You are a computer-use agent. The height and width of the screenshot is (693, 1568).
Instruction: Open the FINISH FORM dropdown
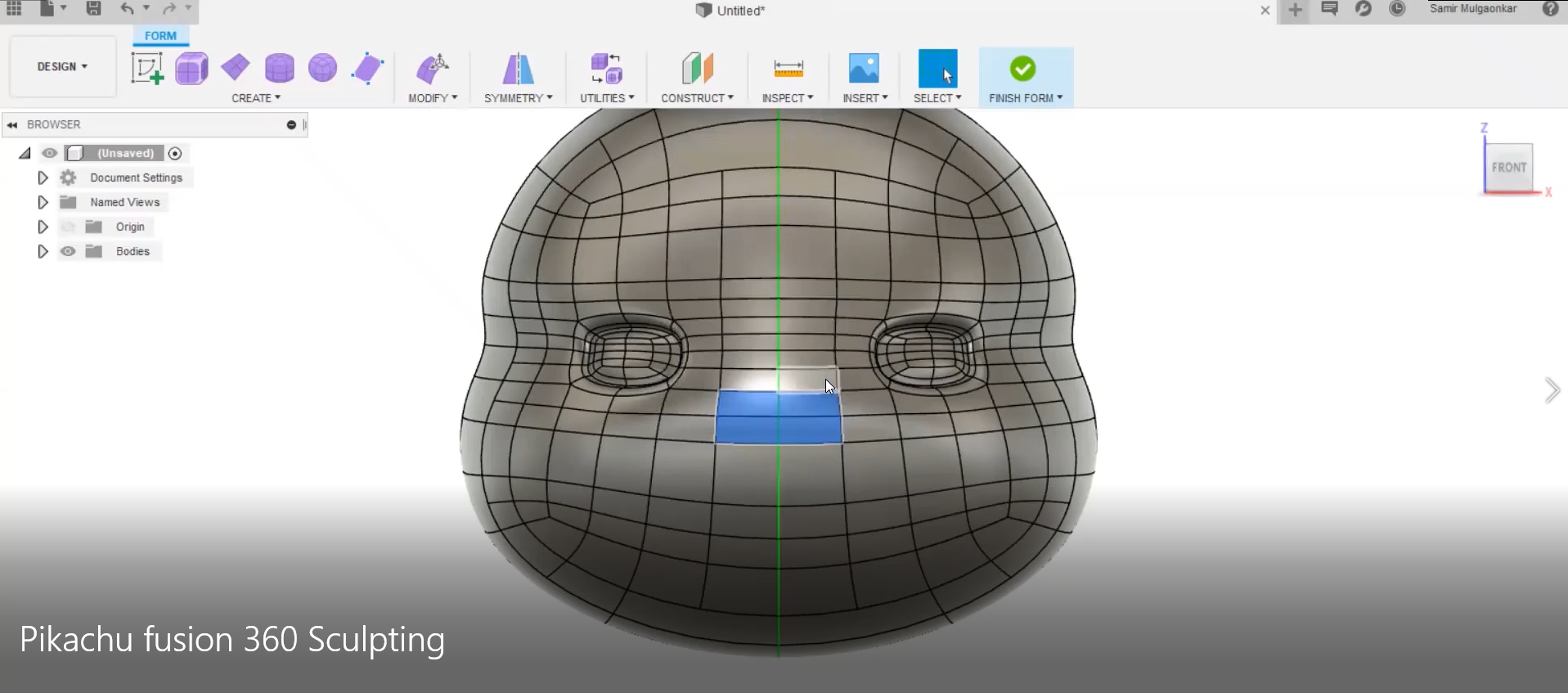[1026, 98]
